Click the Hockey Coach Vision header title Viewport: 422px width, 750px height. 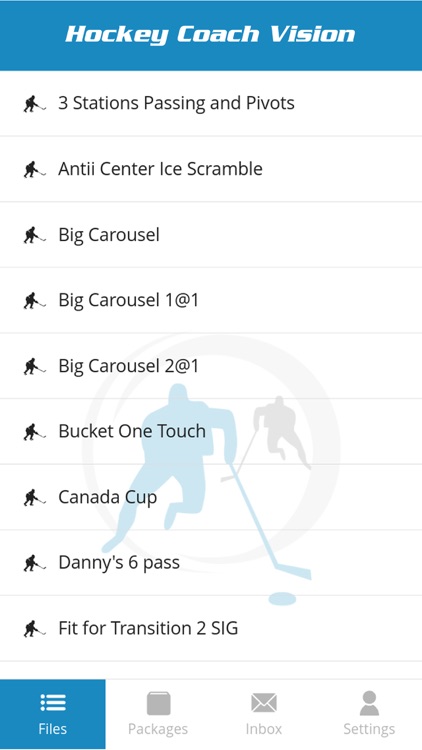211,35
